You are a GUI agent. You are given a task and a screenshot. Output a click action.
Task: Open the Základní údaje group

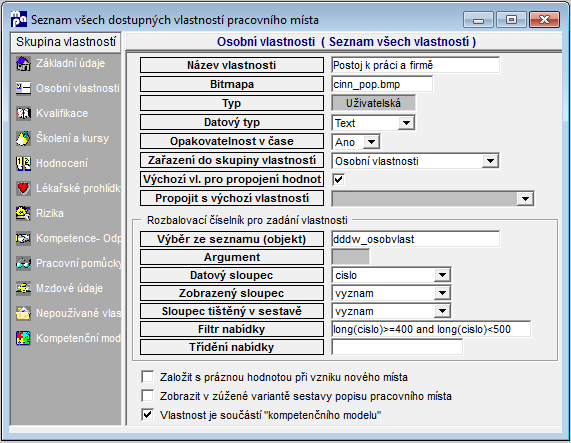(70, 63)
